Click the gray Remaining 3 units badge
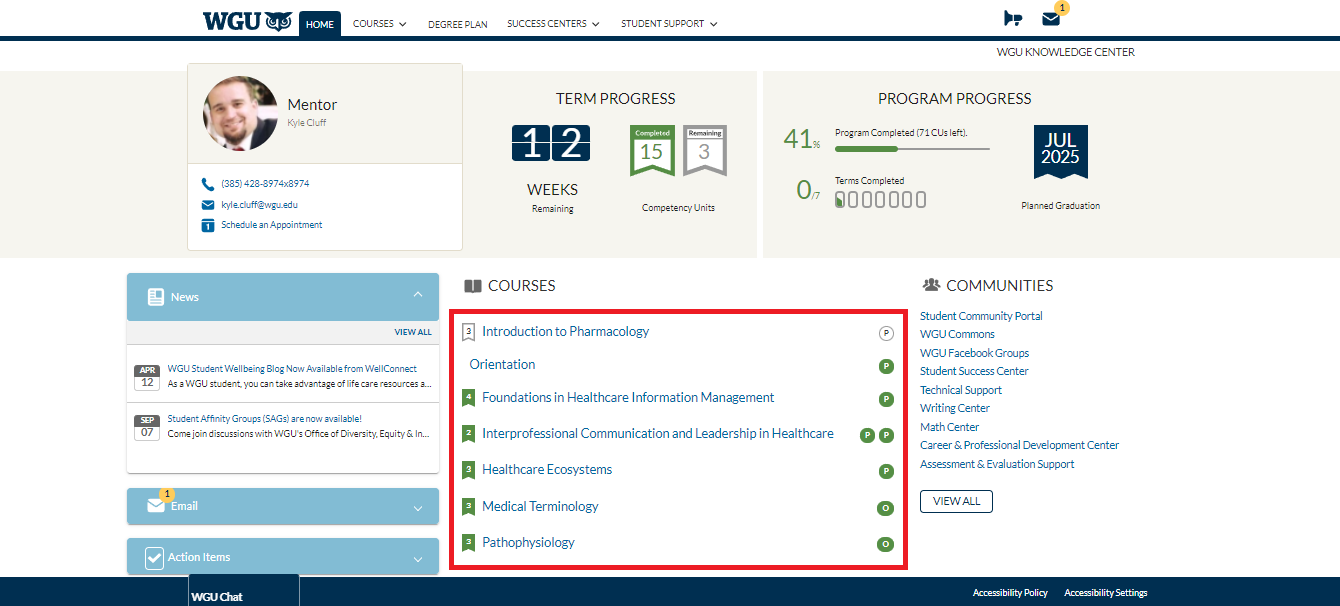 (x=705, y=150)
